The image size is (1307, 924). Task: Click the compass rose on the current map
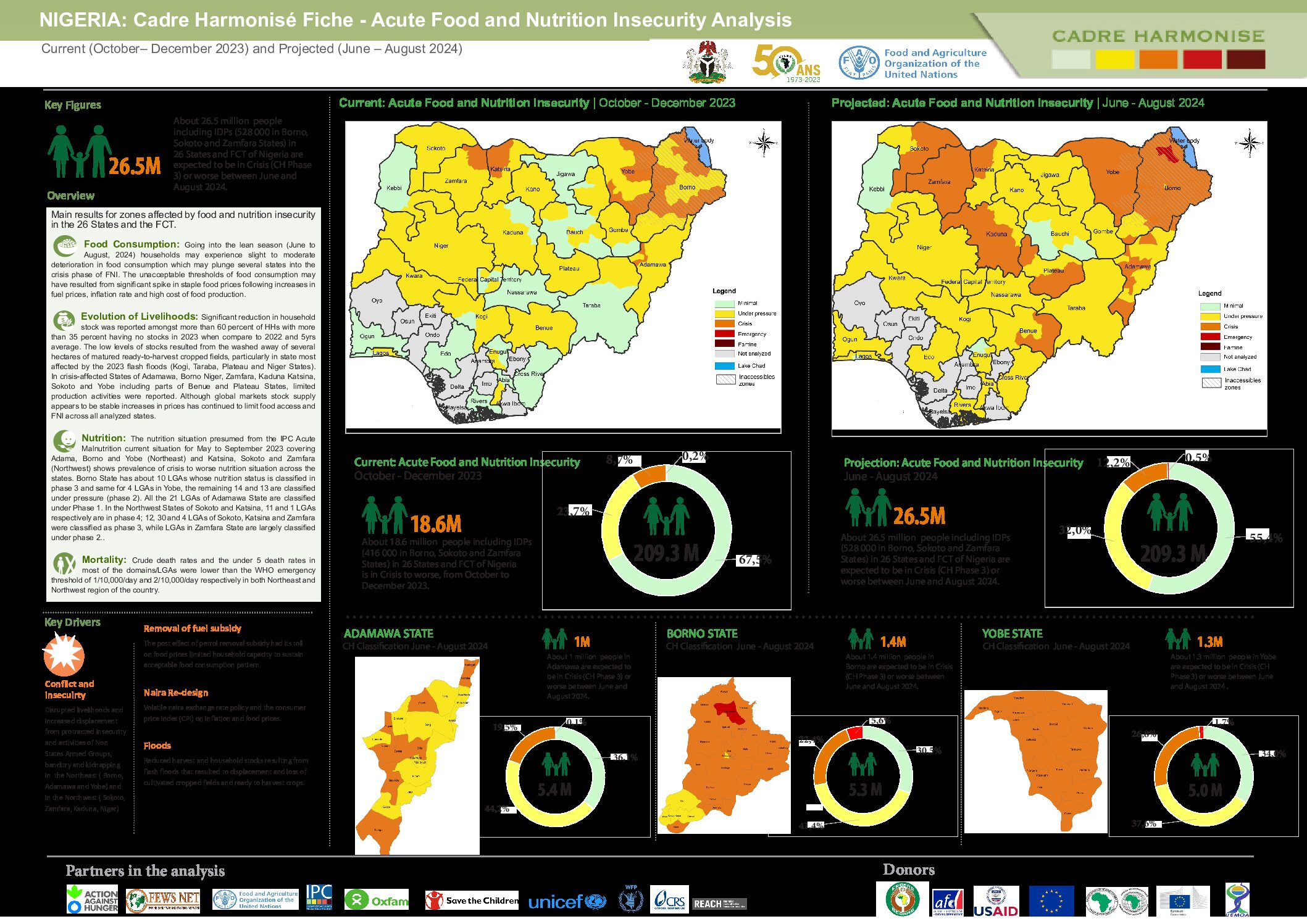764,143
